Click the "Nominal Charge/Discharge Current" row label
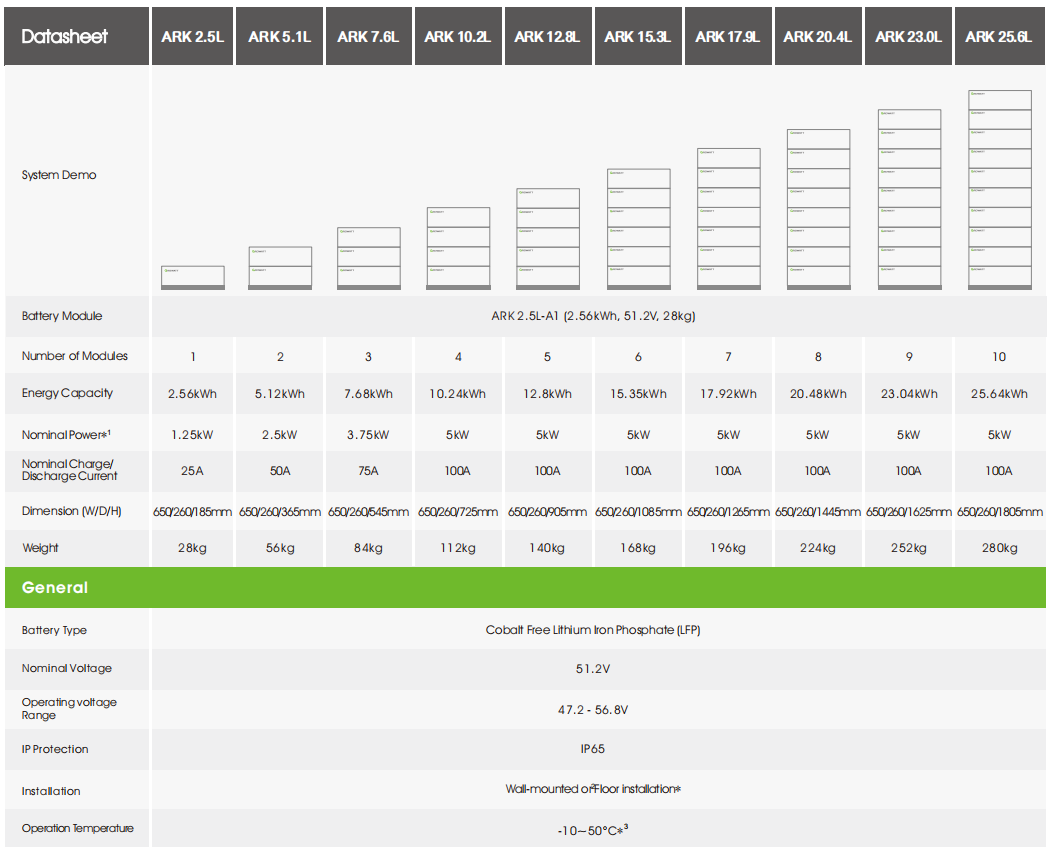 [x=69, y=470]
